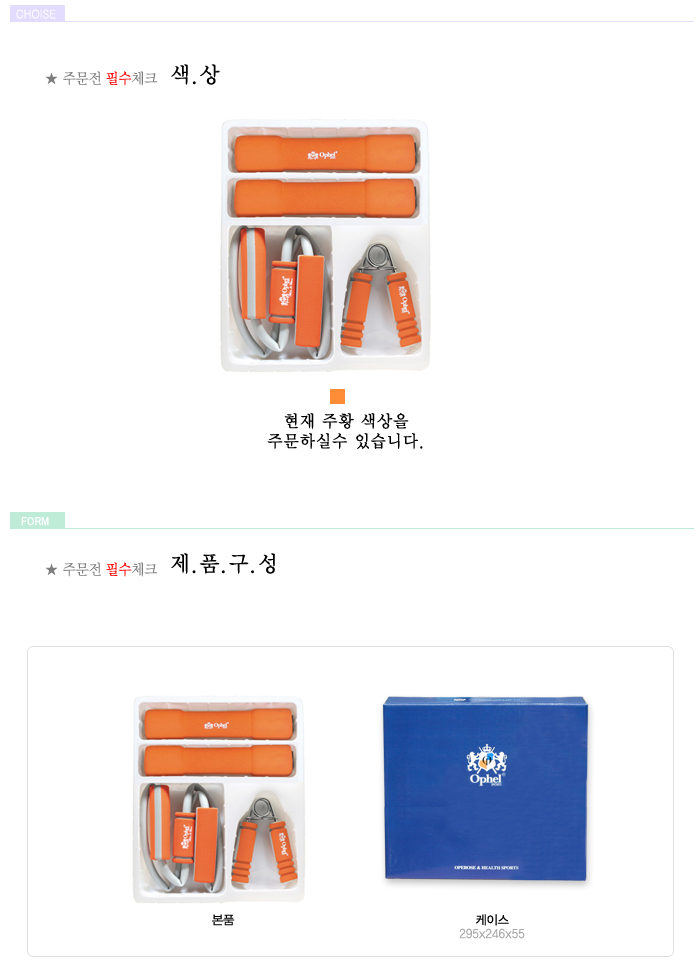Click the FORM section label tab

click(x=37, y=521)
